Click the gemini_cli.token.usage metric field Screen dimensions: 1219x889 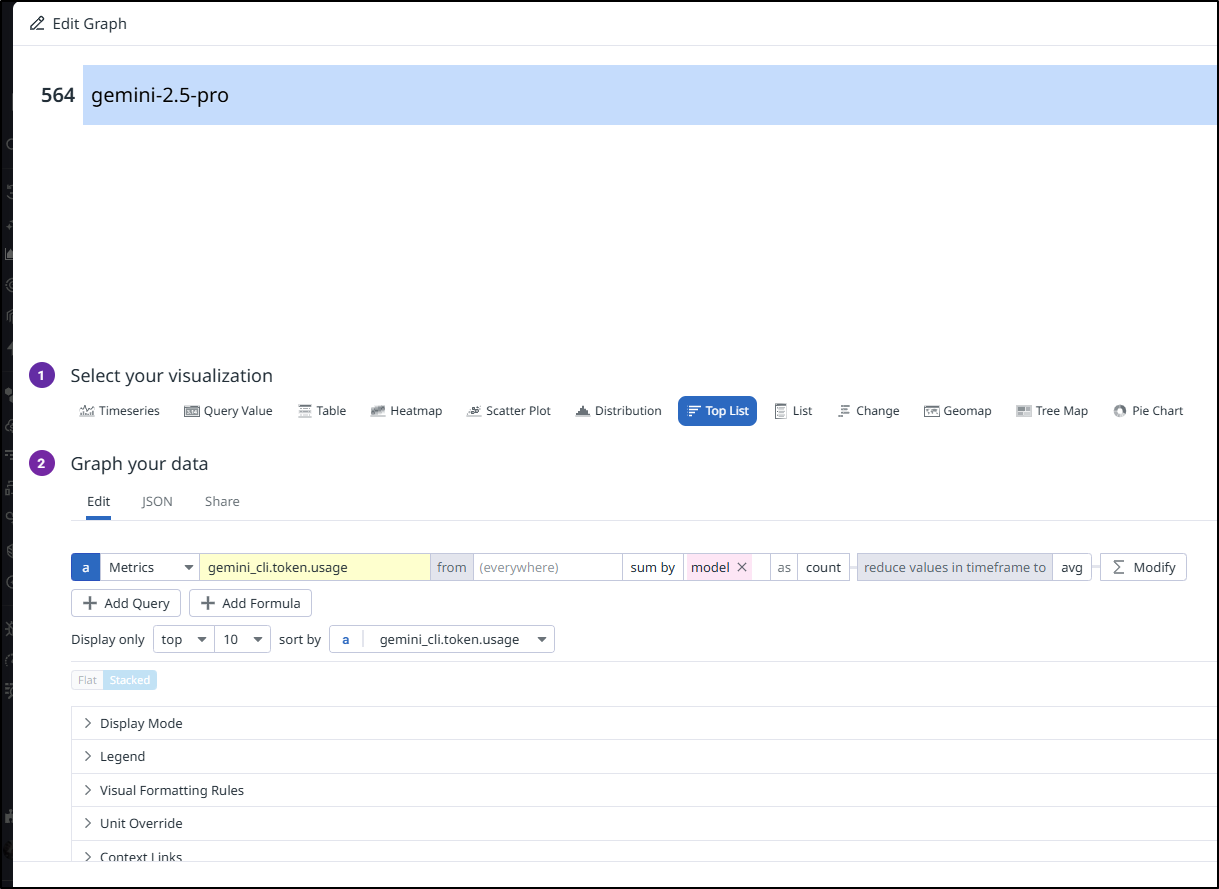pos(315,567)
